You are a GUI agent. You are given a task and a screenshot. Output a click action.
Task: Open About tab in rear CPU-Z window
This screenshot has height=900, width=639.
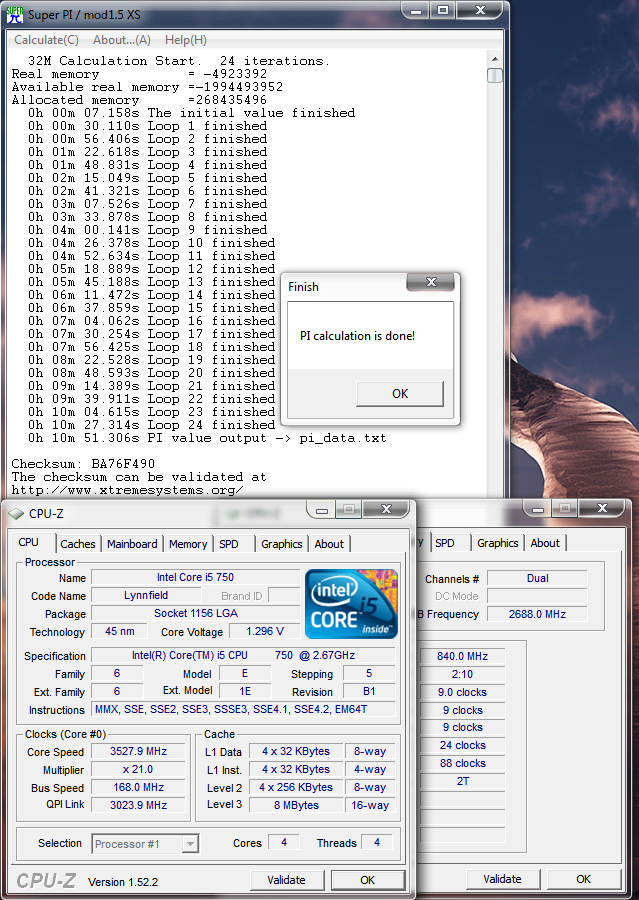tap(545, 543)
